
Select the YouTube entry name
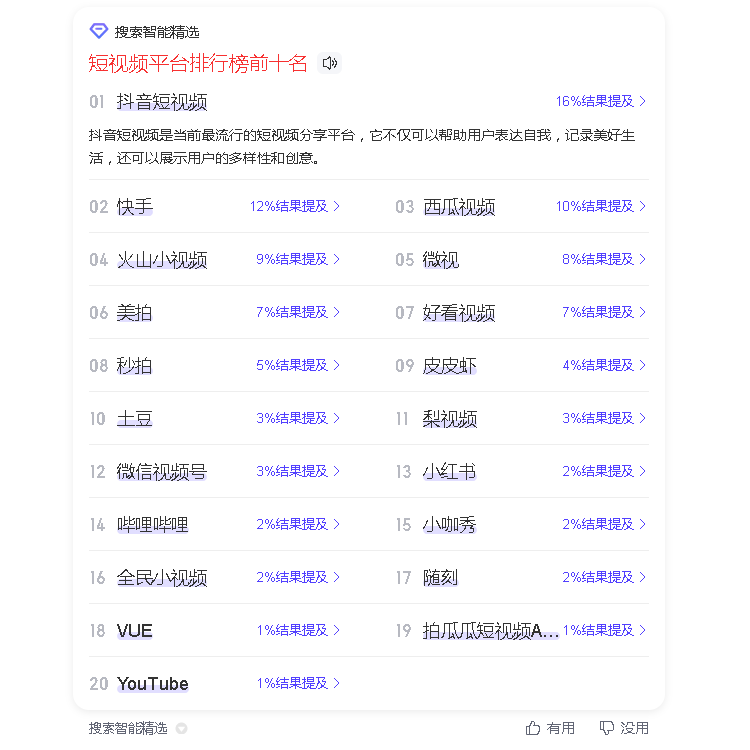pyautogui.click(x=153, y=684)
